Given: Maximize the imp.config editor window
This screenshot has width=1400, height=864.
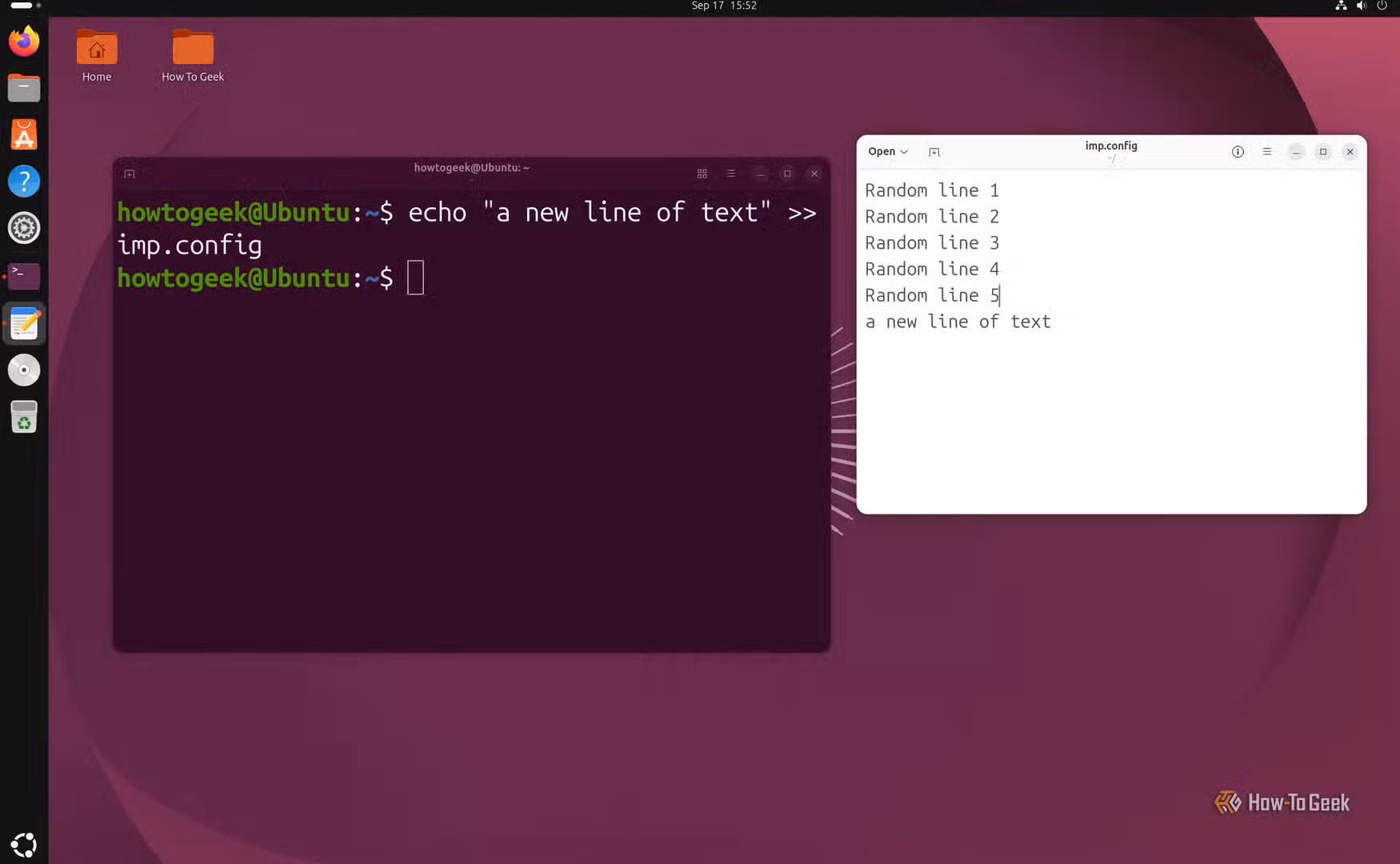Looking at the screenshot, I should [x=1323, y=151].
